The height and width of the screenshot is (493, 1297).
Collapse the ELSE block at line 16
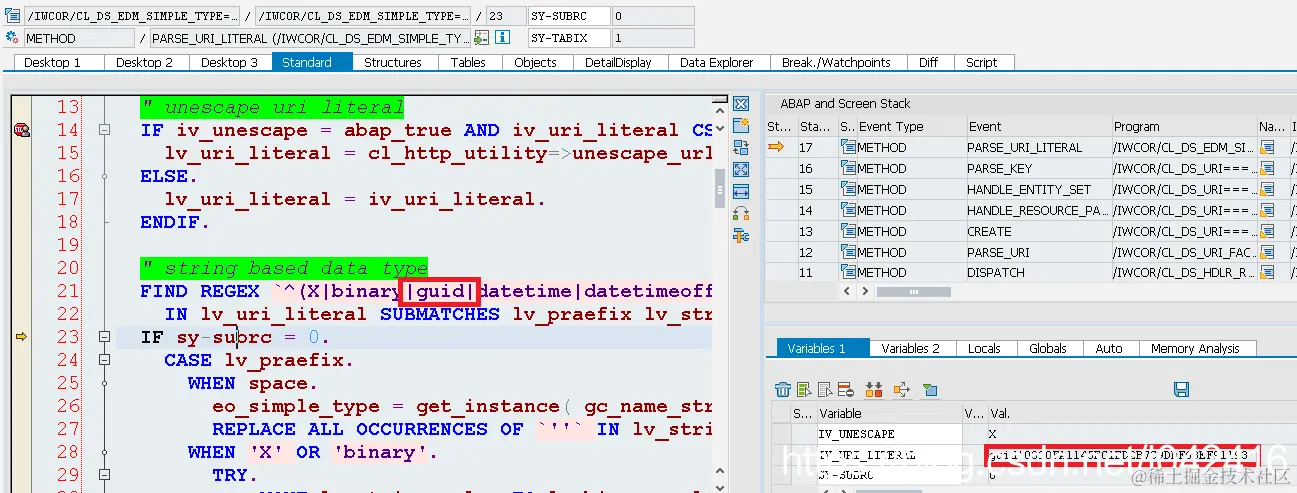click(104, 176)
